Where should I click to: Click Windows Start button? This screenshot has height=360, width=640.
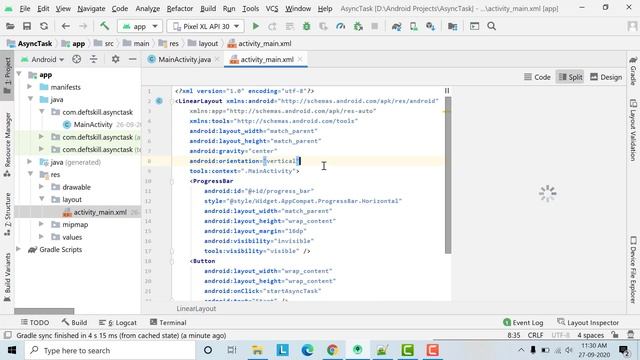coord(12,350)
